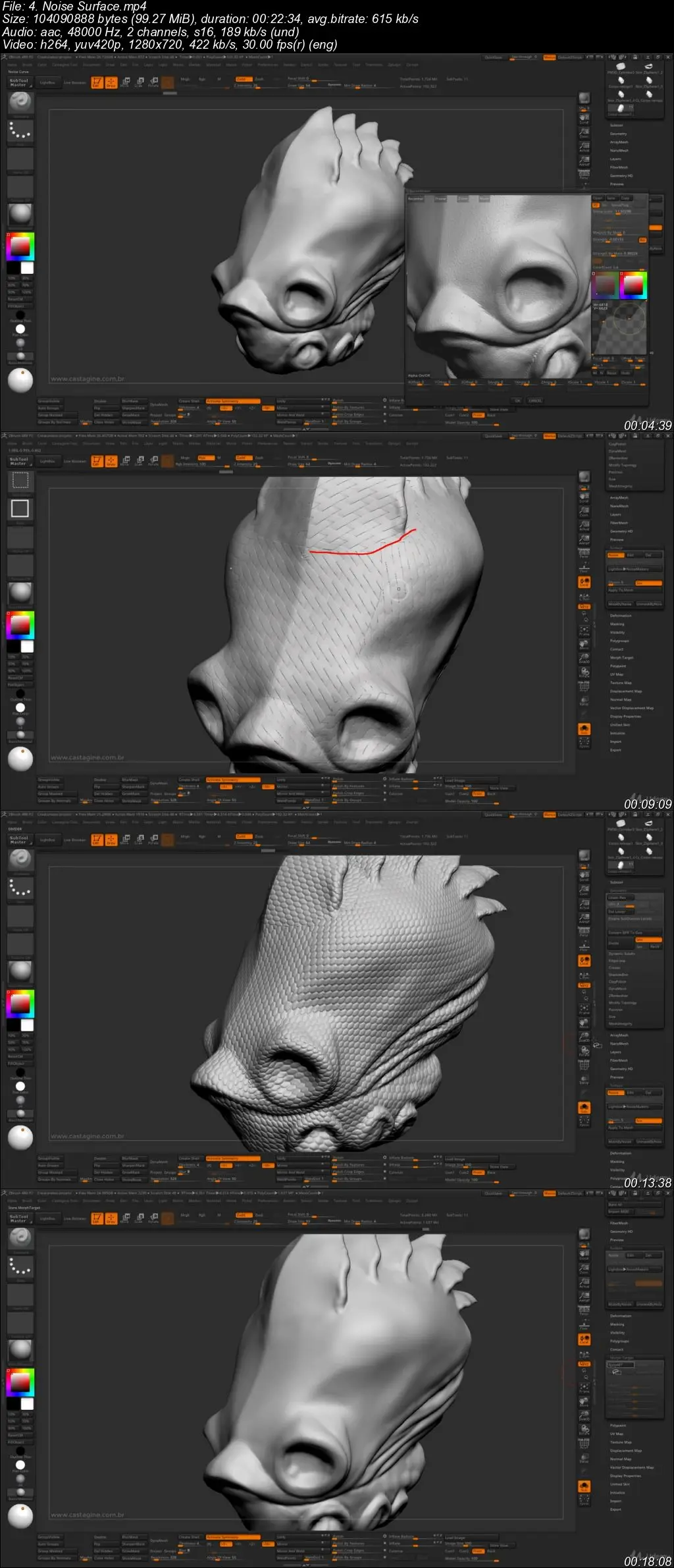The image size is (674, 1568).
Task: Toggle Persp in 00:04:39 frame
Action: pyautogui.click(x=584, y=174)
